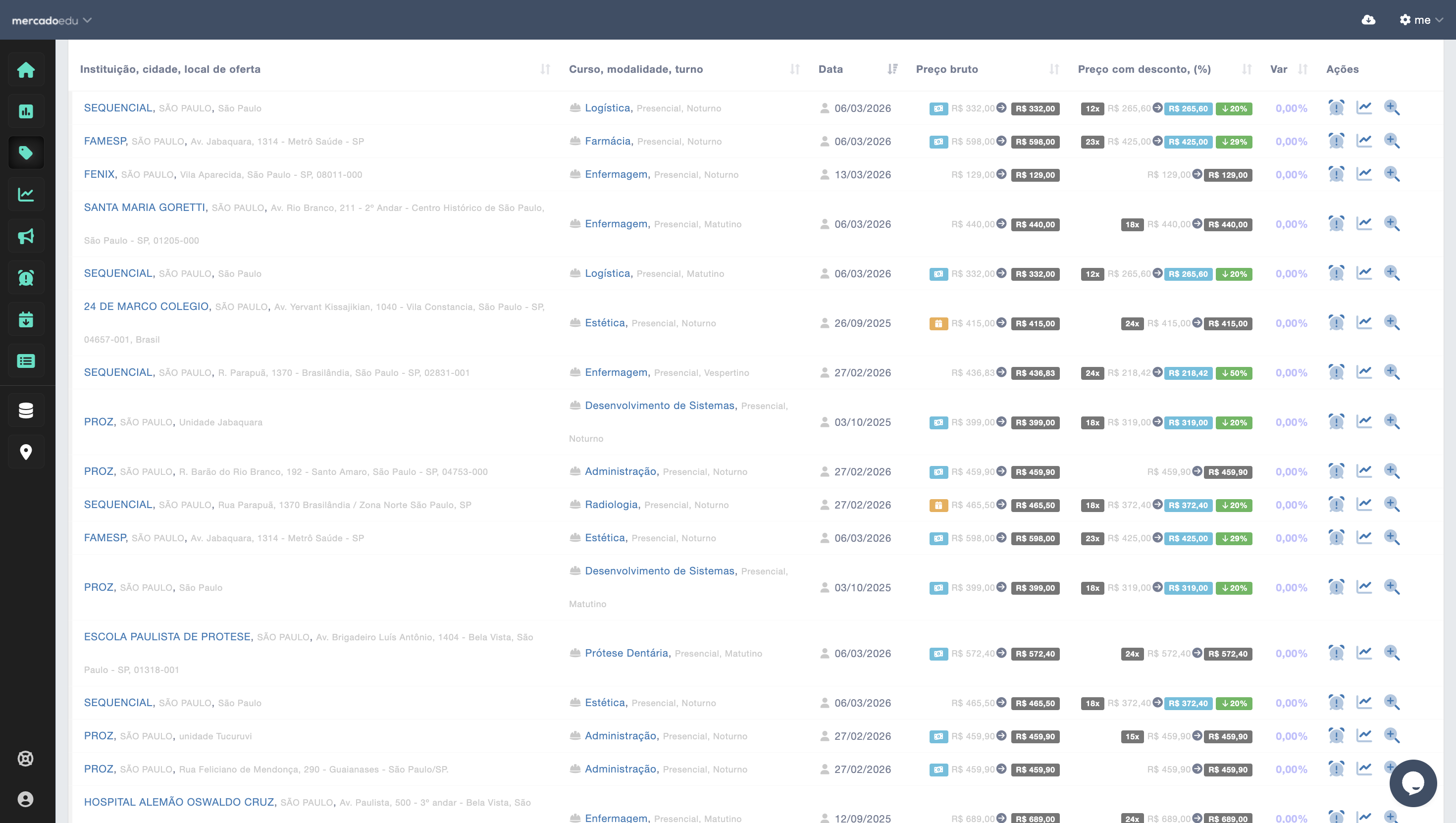Open Prótese Dentária course link
Viewport: 1456px width, 823px height.
pos(628,653)
